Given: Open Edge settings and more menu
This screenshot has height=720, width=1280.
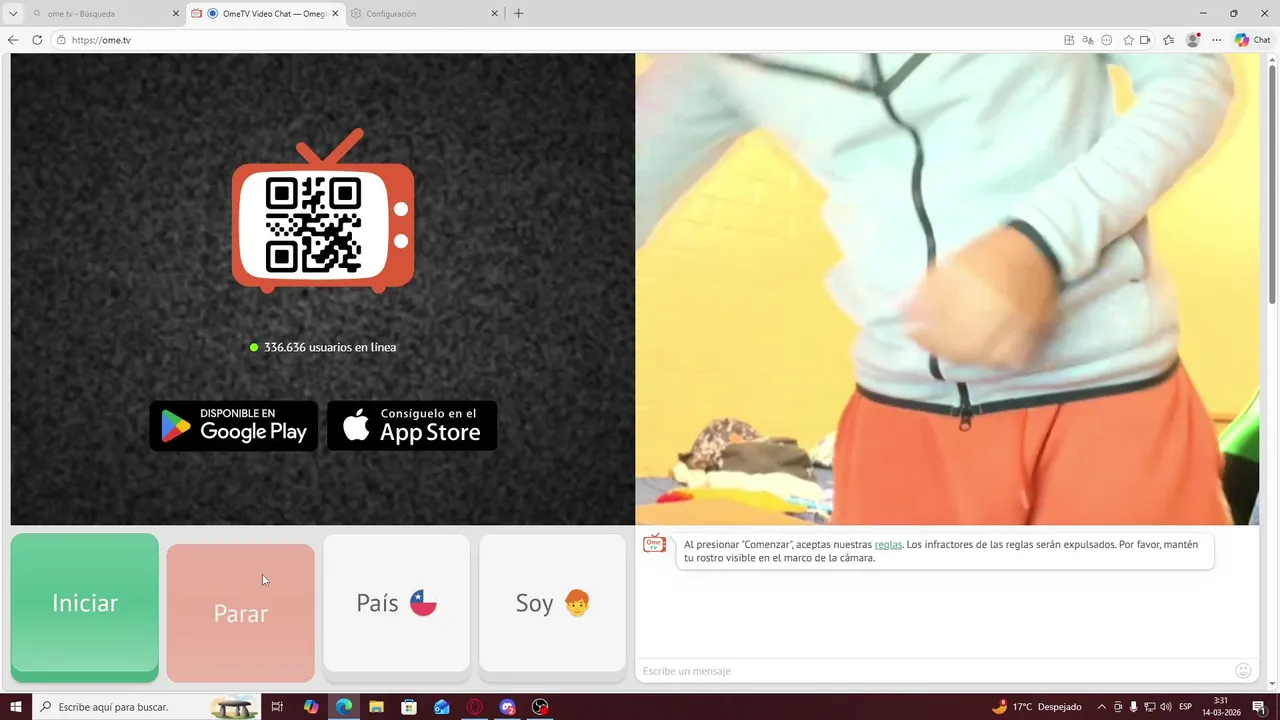Looking at the screenshot, I should (1217, 40).
